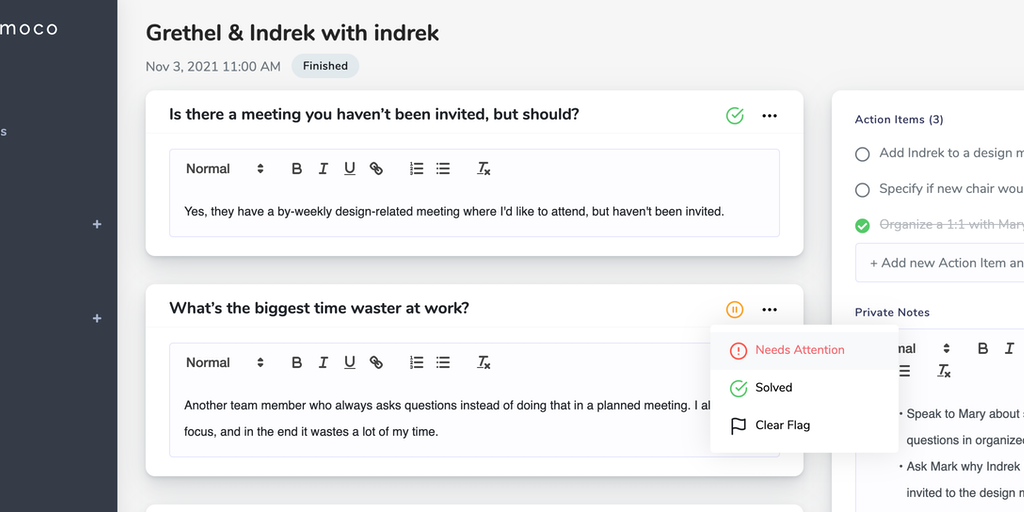
Task: Select 'Solved' from flag menu
Action: [x=773, y=388]
